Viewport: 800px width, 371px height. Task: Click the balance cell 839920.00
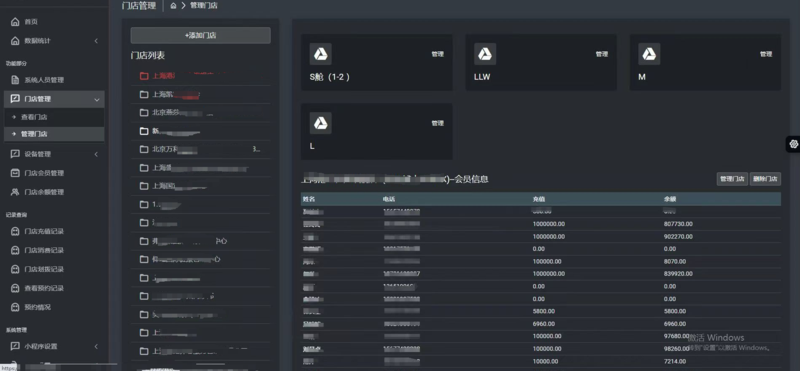[678, 274]
